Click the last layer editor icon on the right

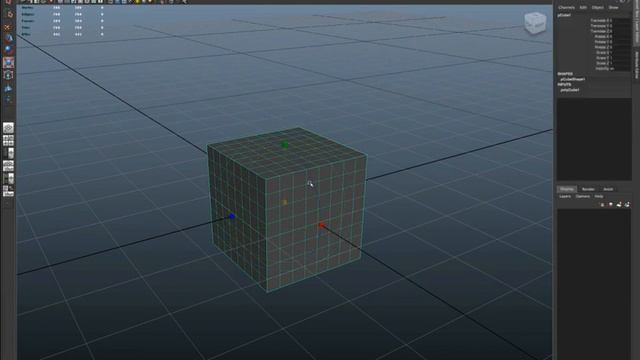coord(627,204)
